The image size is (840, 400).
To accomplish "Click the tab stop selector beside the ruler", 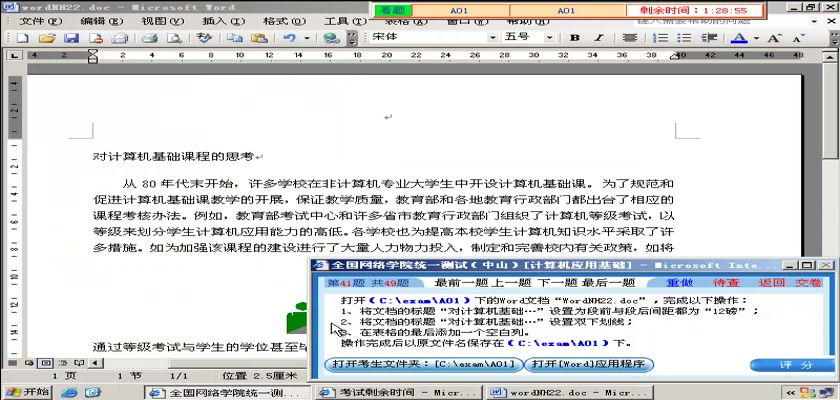I will (x=13, y=55).
